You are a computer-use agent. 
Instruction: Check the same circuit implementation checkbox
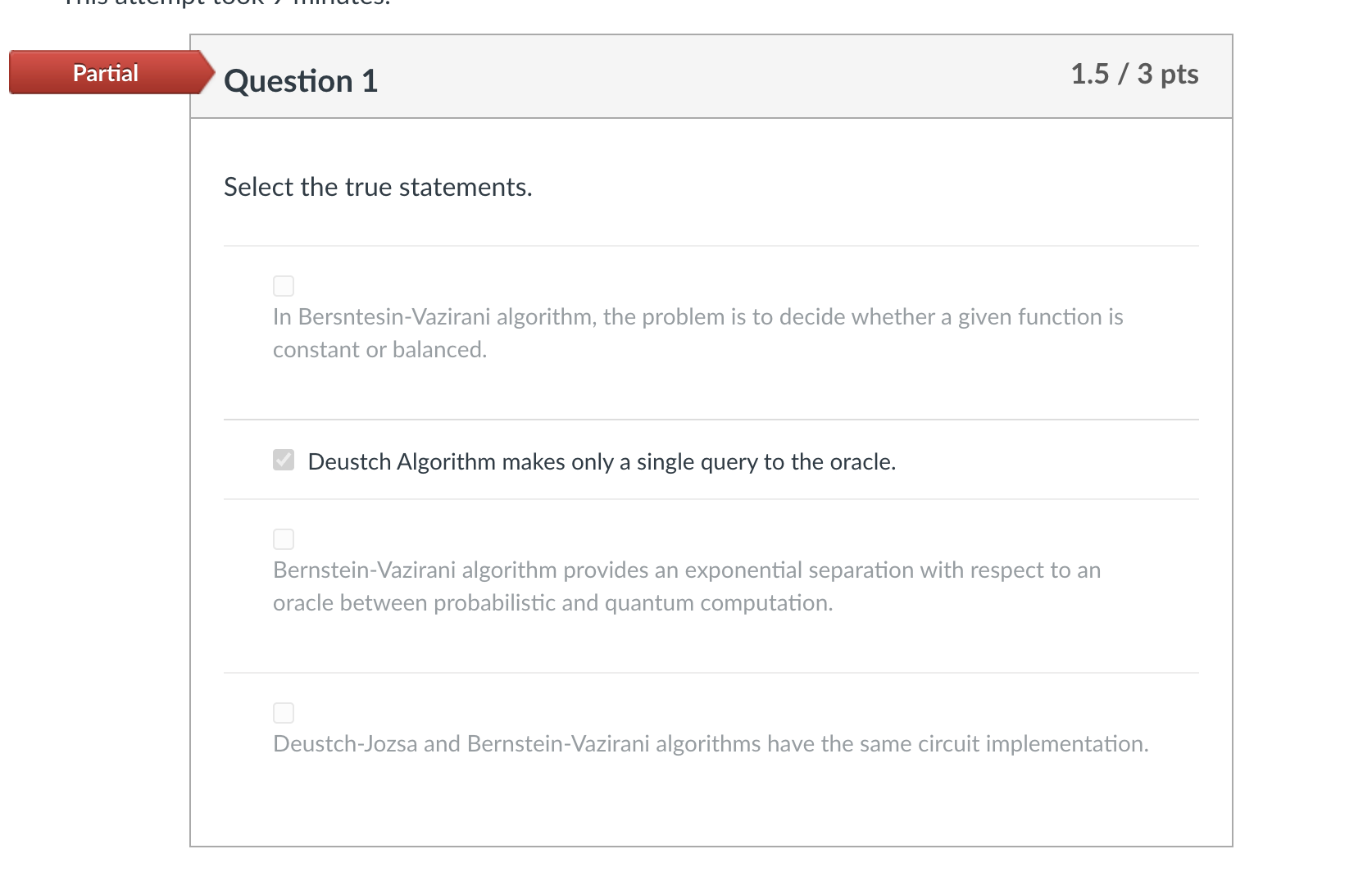tap(283, 712)
